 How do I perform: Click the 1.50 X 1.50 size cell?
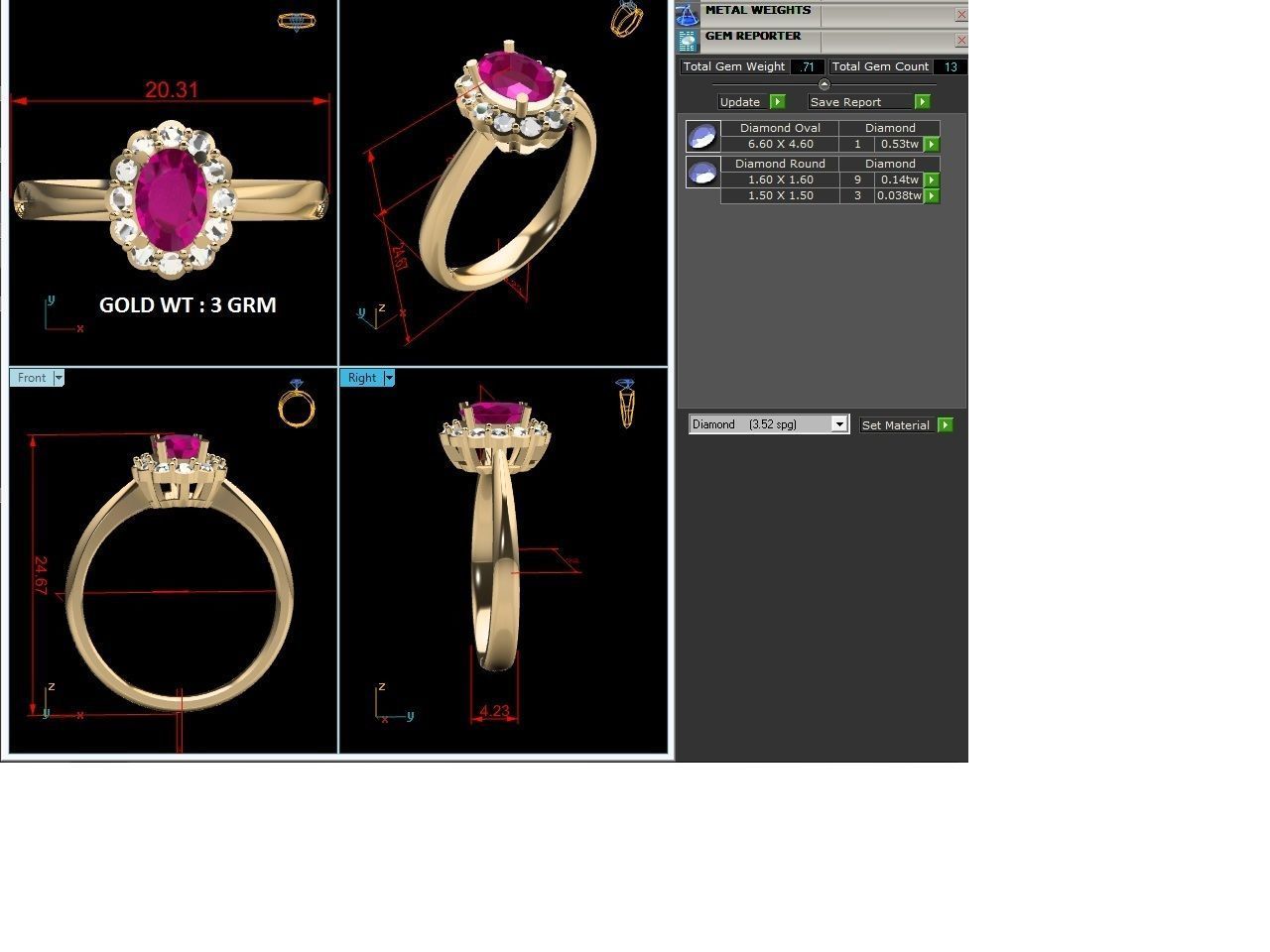(780, 195)
